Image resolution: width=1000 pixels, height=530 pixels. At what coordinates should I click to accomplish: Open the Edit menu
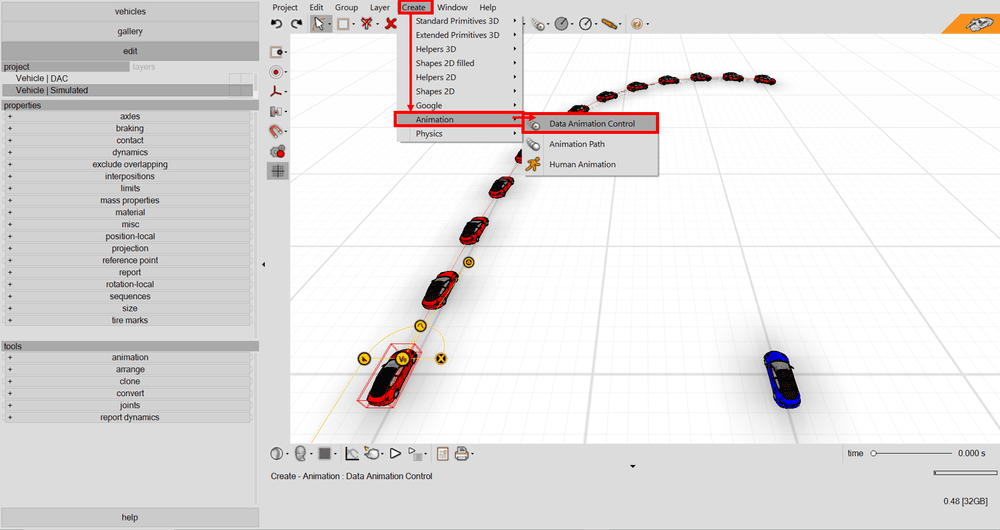tap(316, 7)
